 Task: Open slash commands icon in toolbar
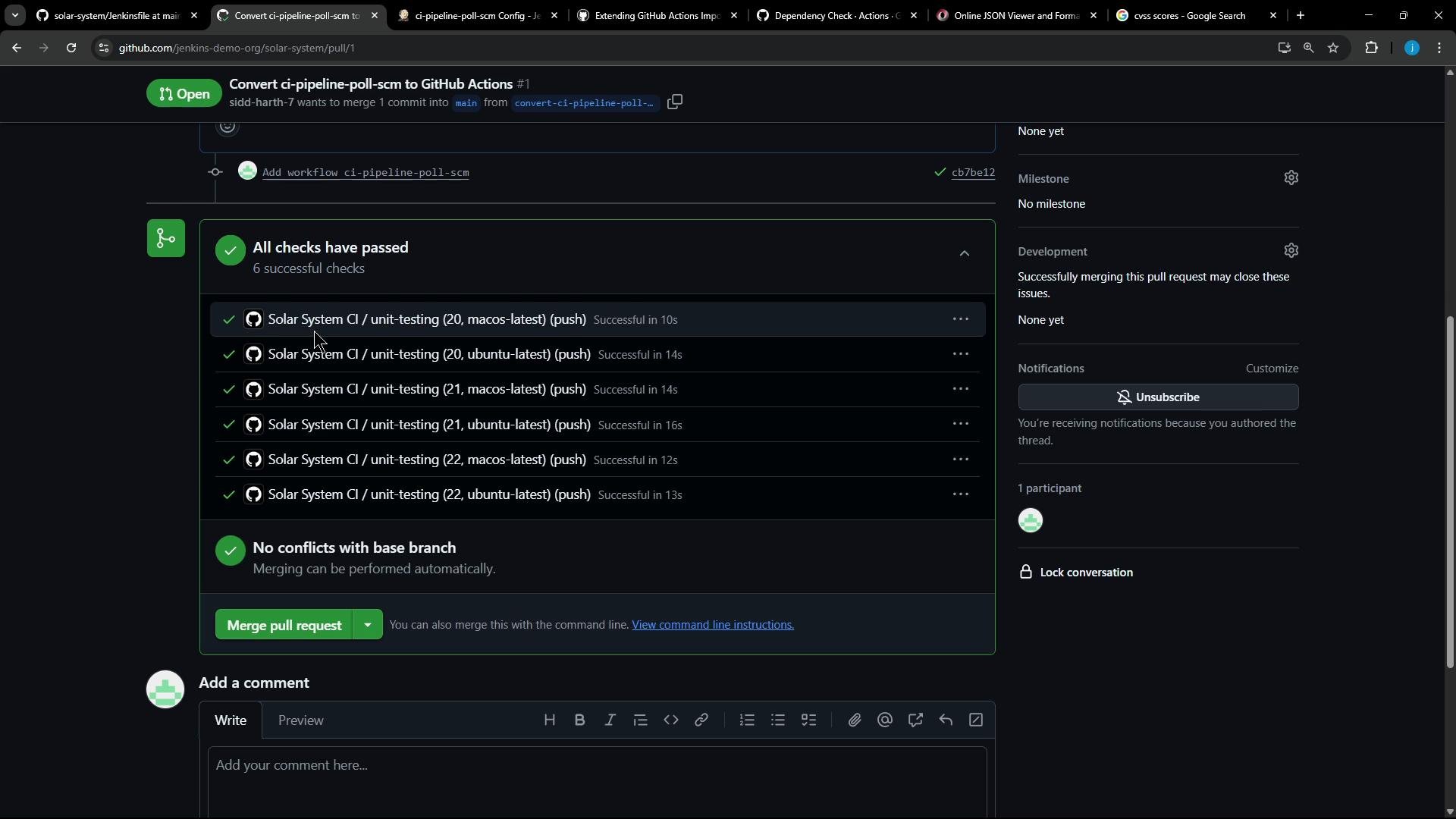[976, 720]
